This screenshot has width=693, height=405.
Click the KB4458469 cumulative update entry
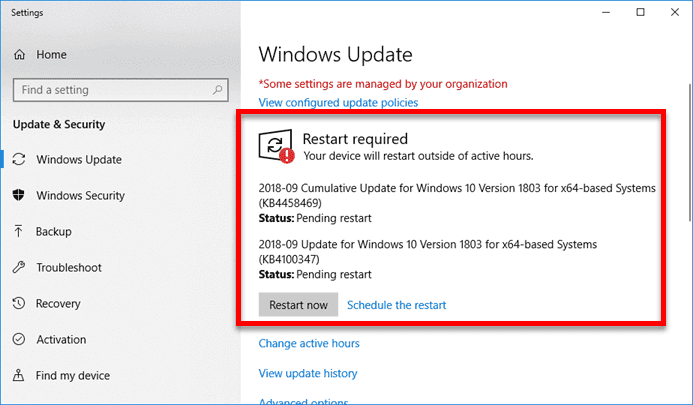pos(457,195)
